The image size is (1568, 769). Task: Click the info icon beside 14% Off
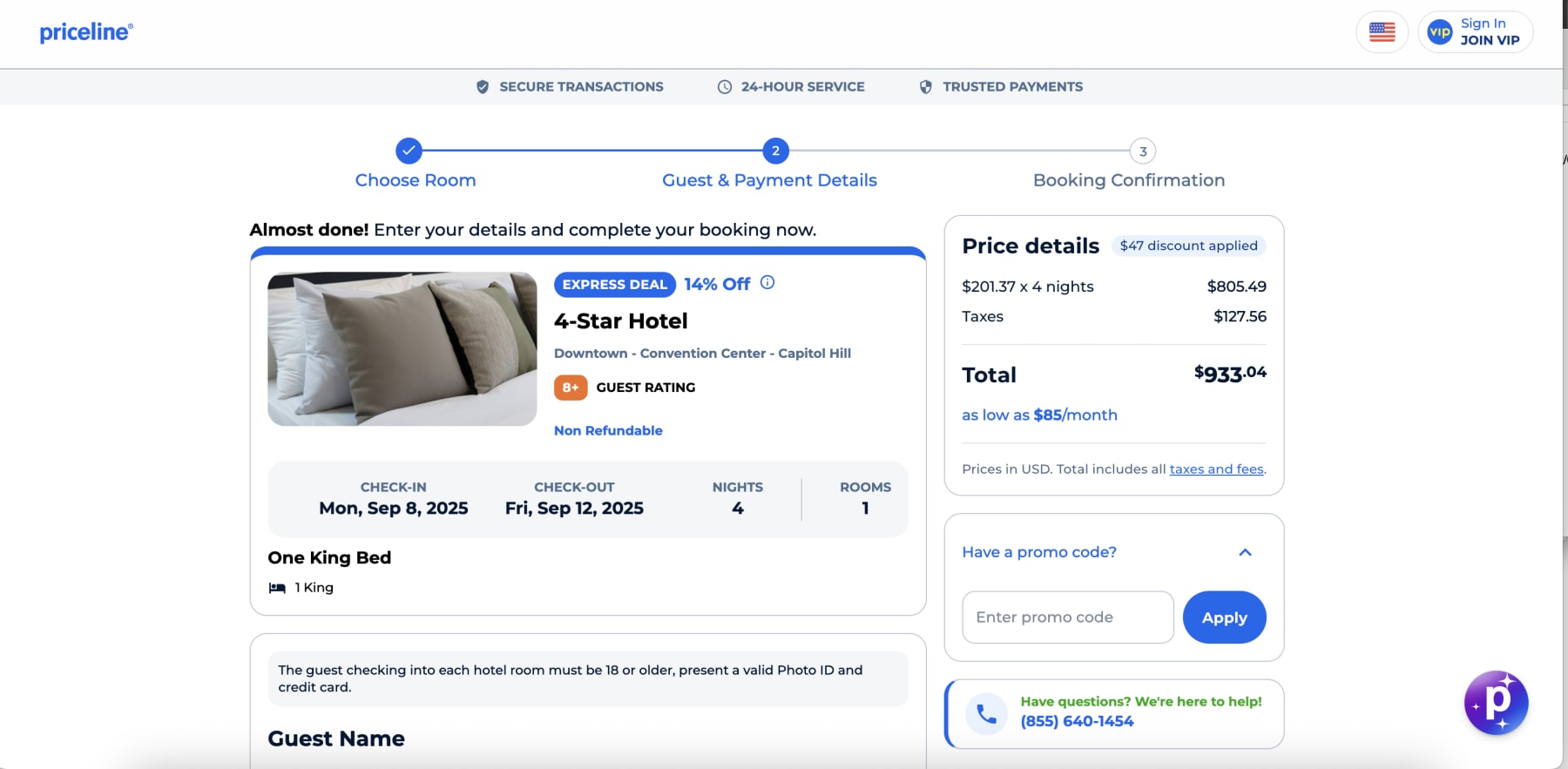767,282
